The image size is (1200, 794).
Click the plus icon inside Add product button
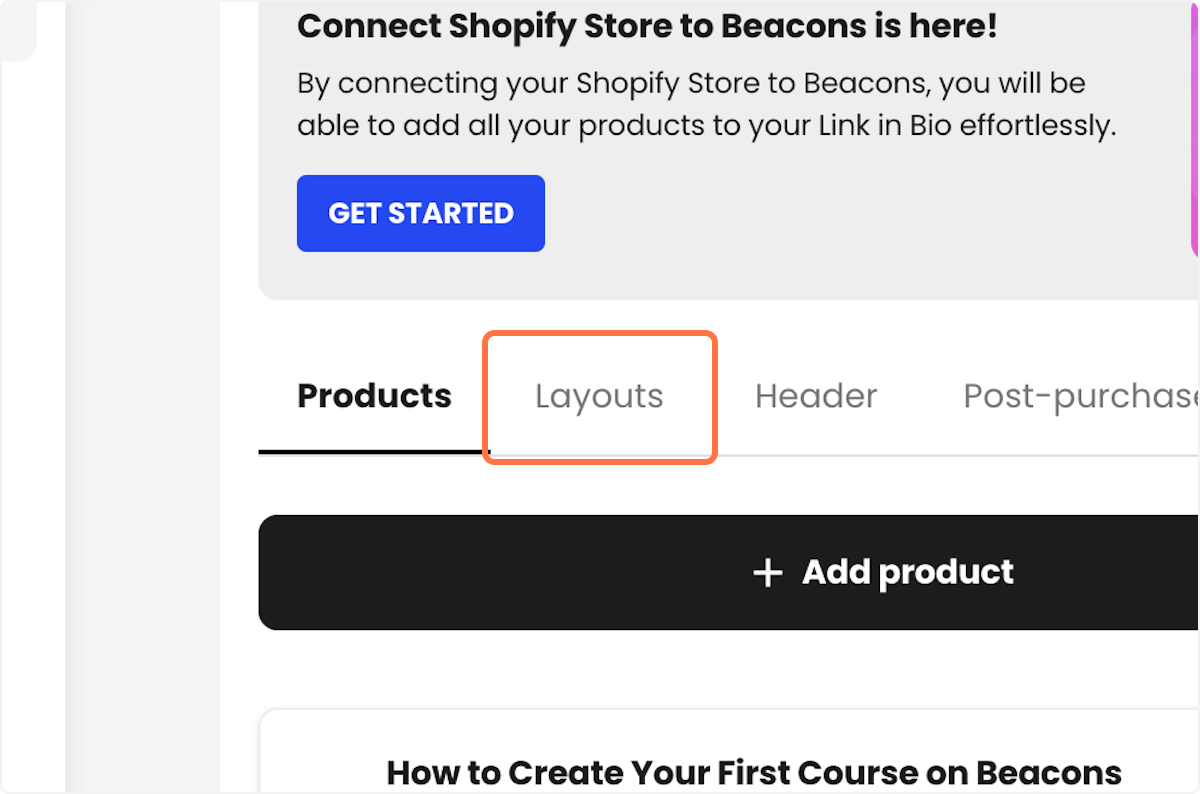tap(767, 572)
